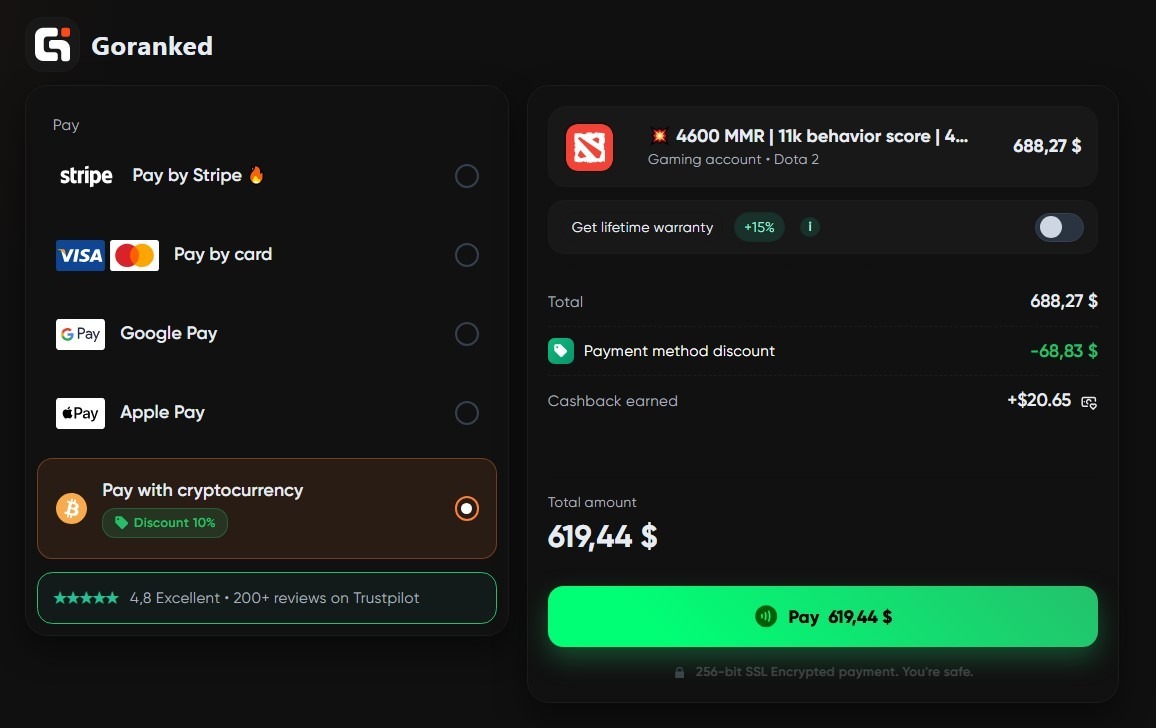Viewport: 1156px width, 728px height.
Task: Select the cryptocurrency payment radio button
Action: click(x=466, y=508)
